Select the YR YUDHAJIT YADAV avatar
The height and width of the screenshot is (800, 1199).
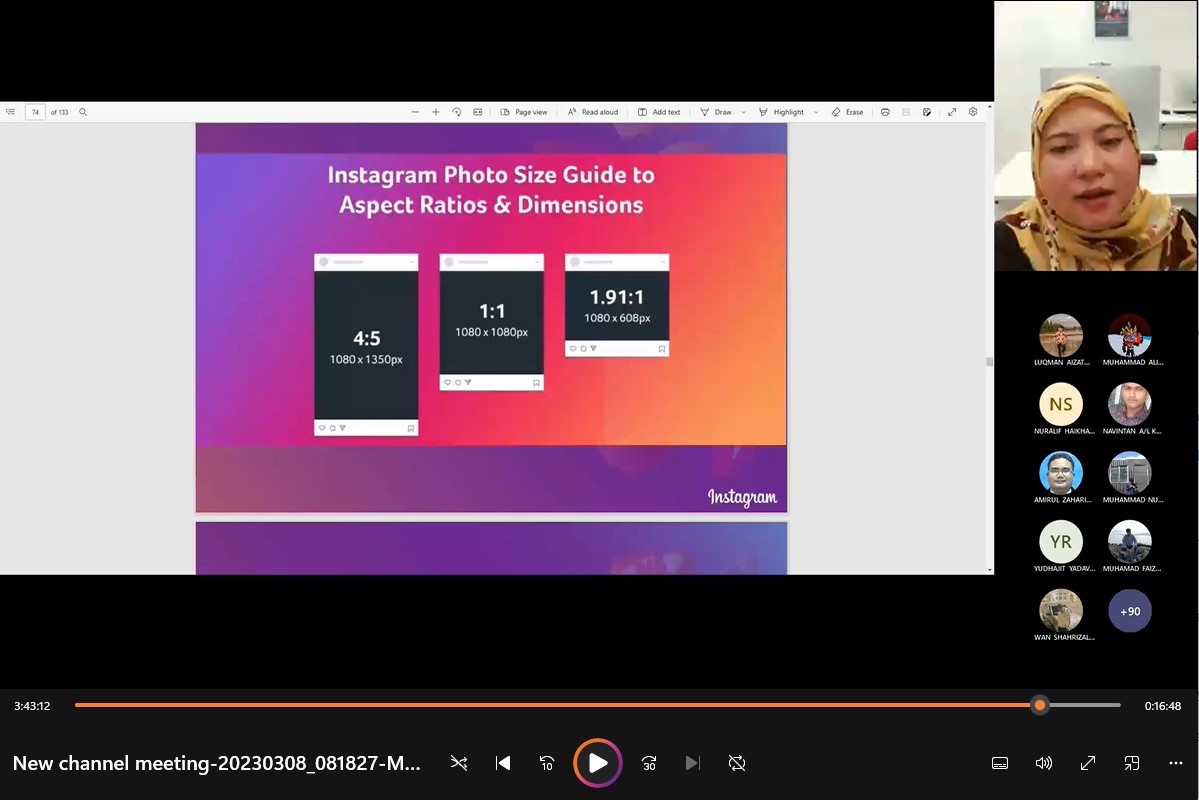pos(1061,541)
